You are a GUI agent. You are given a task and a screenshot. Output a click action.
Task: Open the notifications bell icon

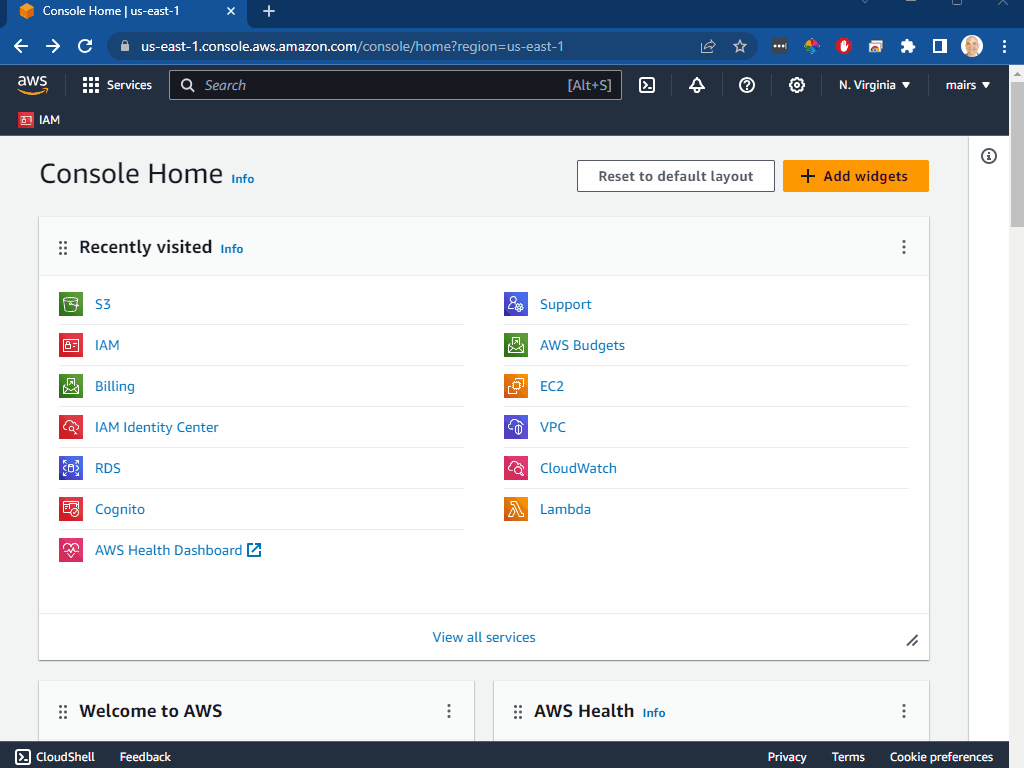pyautogui.click(x=696, y=85)
